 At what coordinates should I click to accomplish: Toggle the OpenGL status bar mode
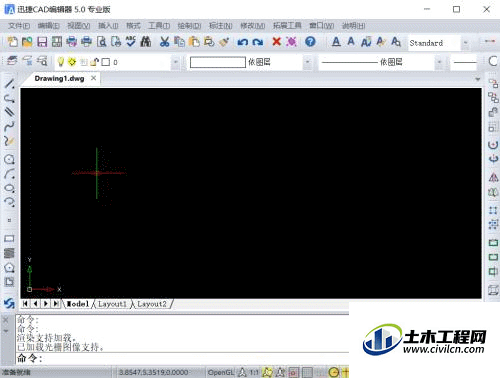(x=221, y=372)
